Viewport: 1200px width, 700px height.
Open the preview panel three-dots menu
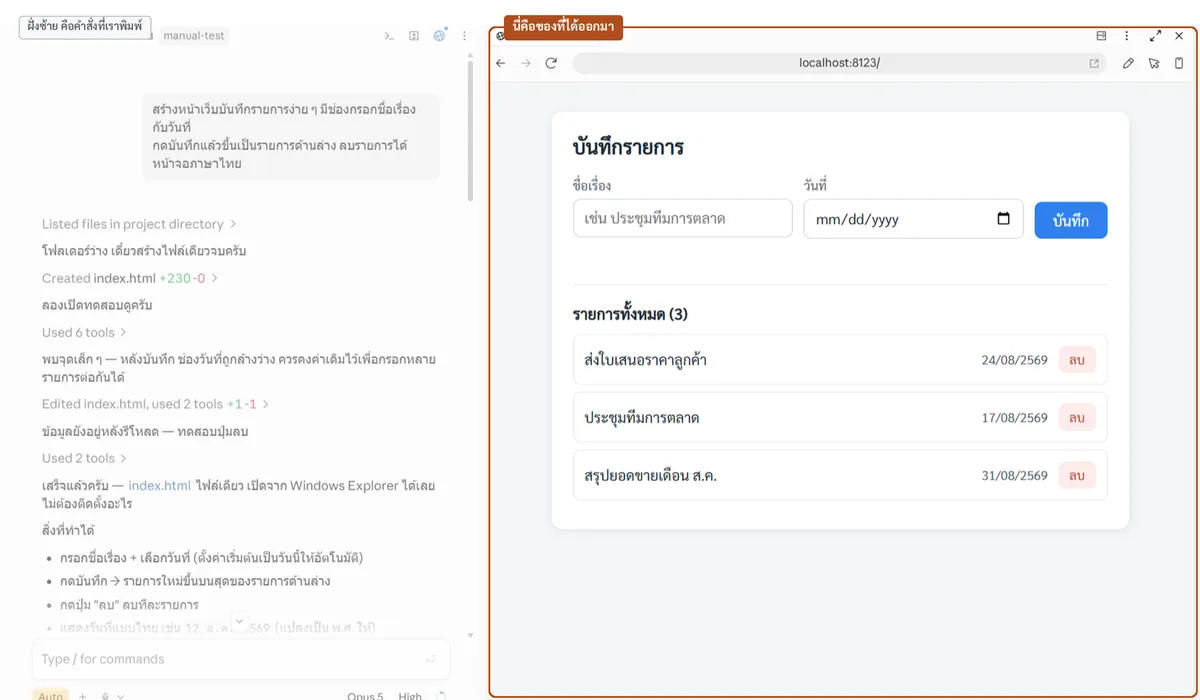1127,35
